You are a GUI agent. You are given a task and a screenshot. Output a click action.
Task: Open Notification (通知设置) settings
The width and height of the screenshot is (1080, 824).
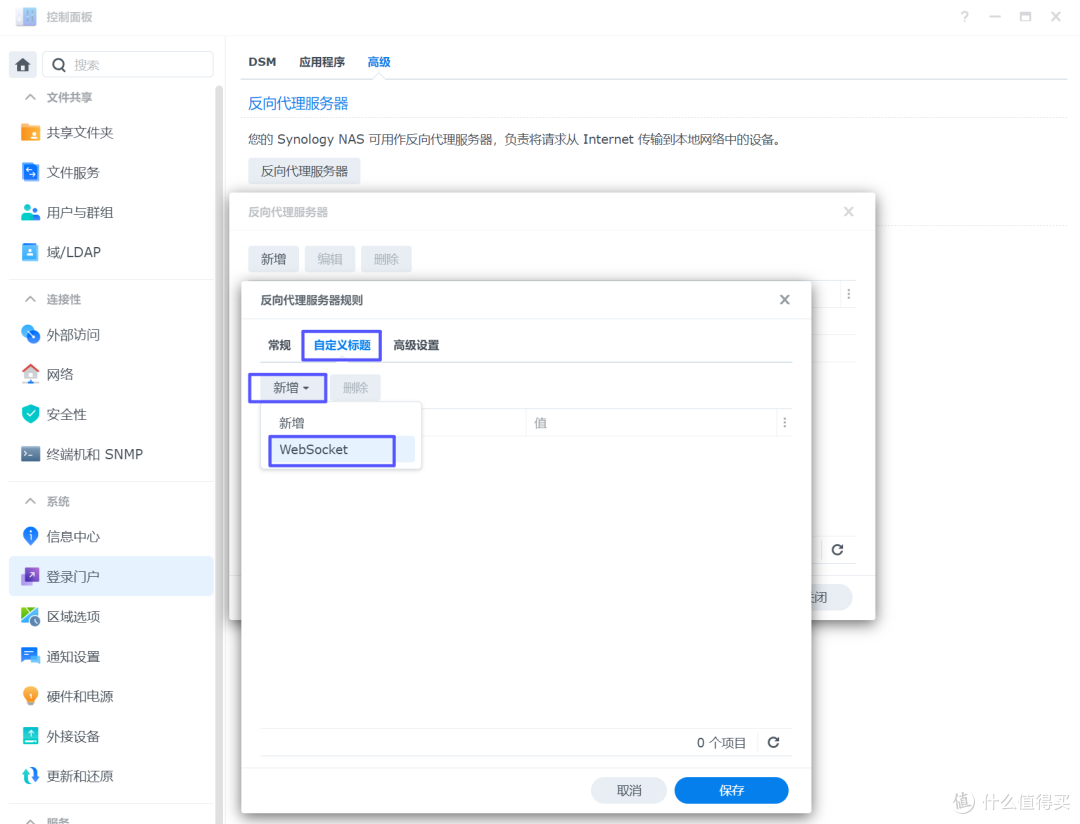[x=112, y=656]
